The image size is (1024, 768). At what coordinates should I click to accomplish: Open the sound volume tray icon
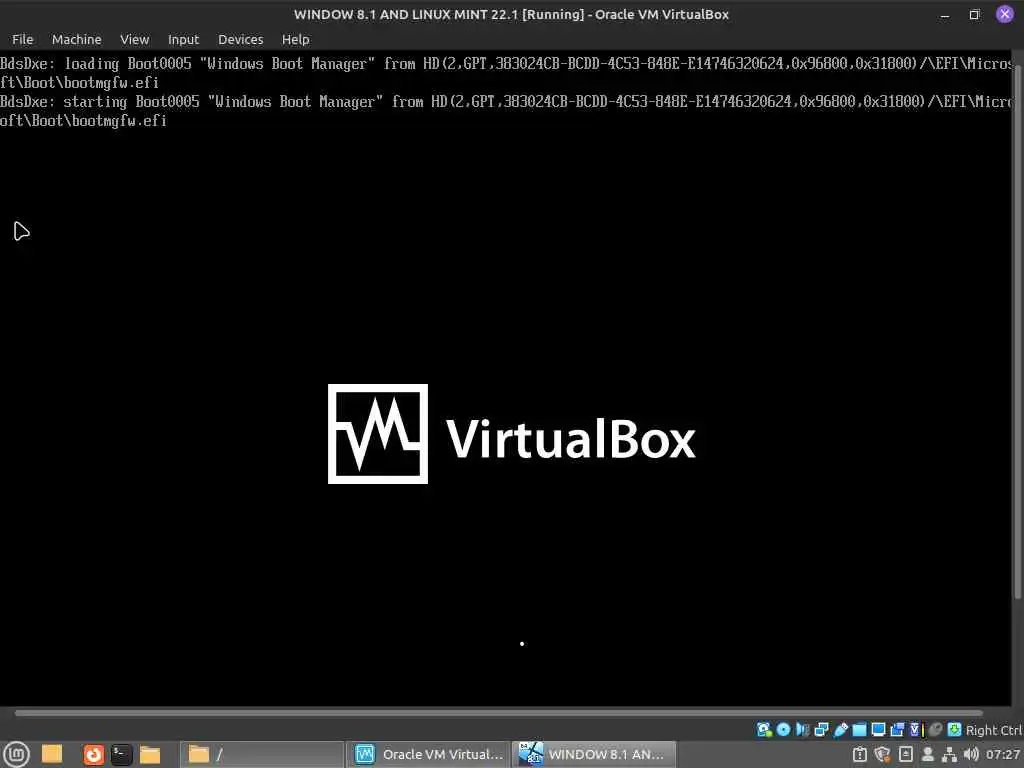tap(972, 754)
